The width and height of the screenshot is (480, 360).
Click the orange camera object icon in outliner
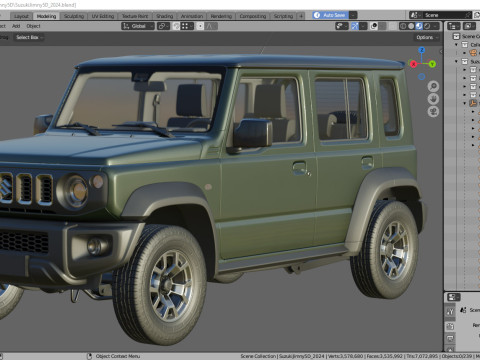point(473,53)
